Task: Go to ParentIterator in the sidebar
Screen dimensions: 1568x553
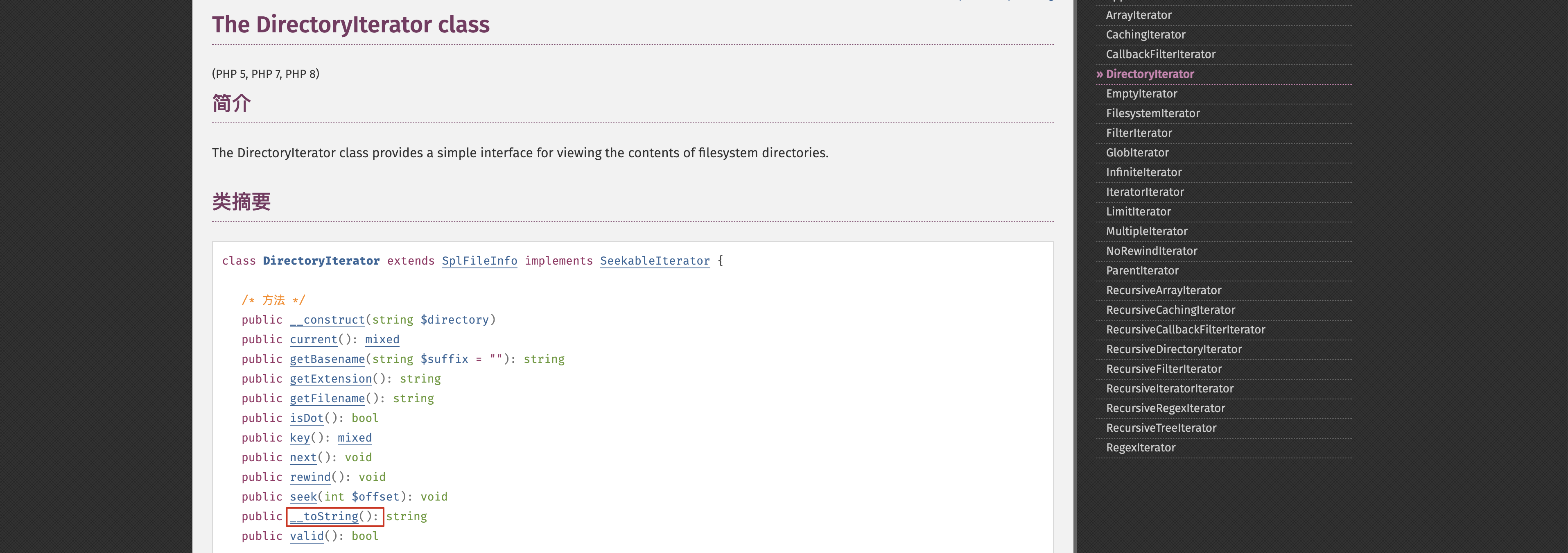Action: point(1142,270)
